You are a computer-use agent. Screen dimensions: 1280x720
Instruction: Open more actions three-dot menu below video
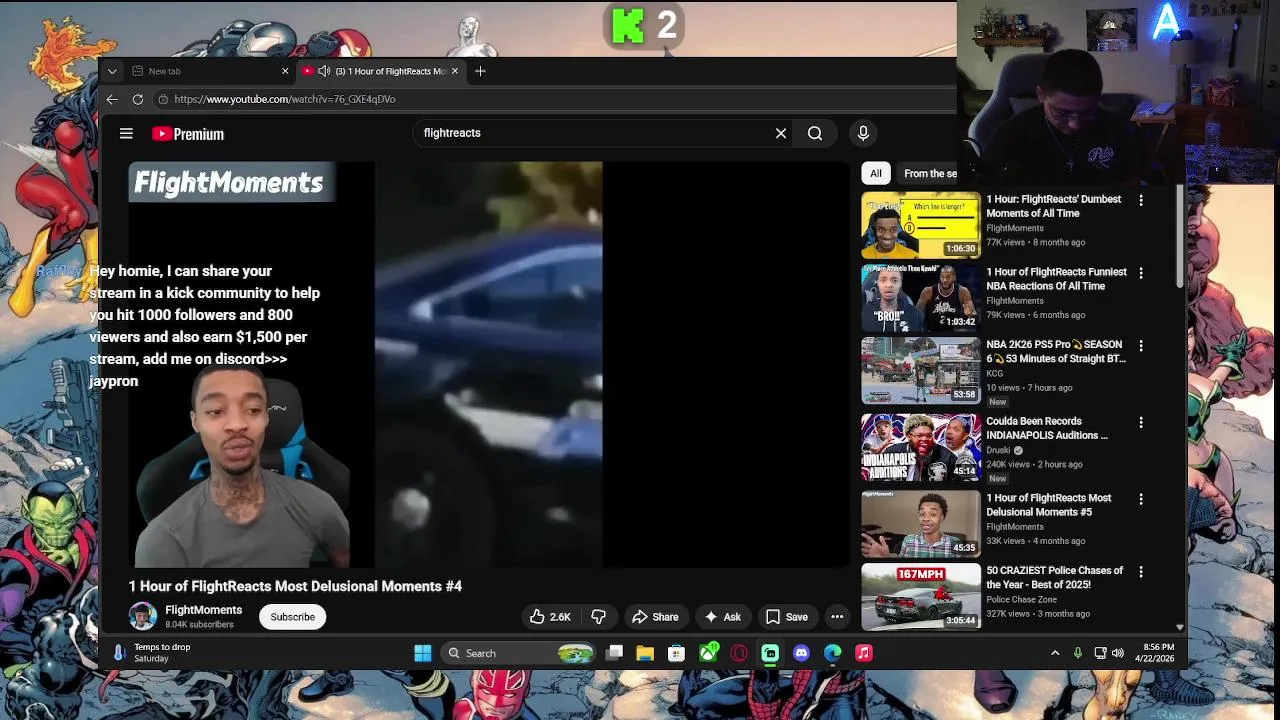837,617
